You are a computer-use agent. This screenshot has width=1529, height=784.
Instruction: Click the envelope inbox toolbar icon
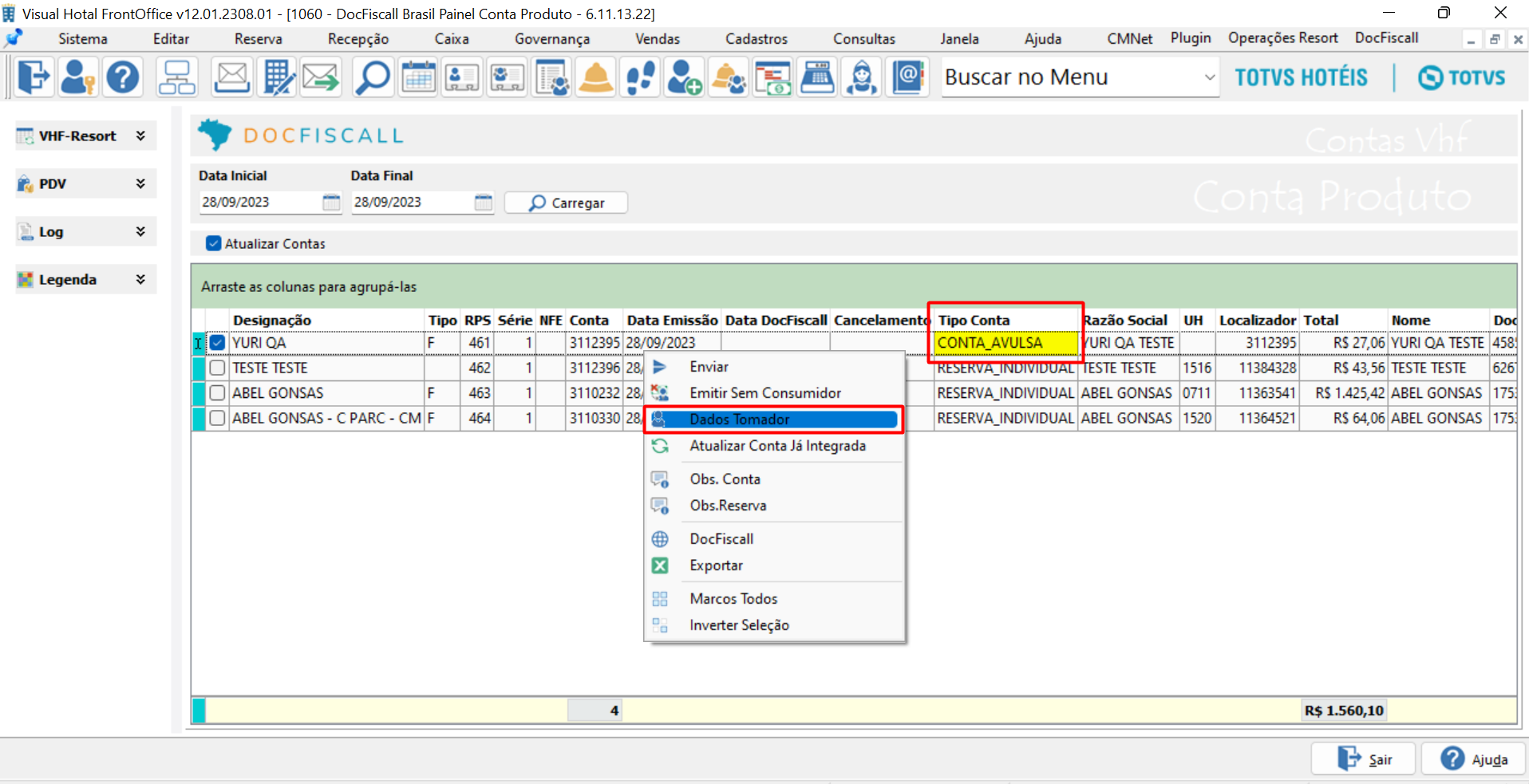click(232, 77)
